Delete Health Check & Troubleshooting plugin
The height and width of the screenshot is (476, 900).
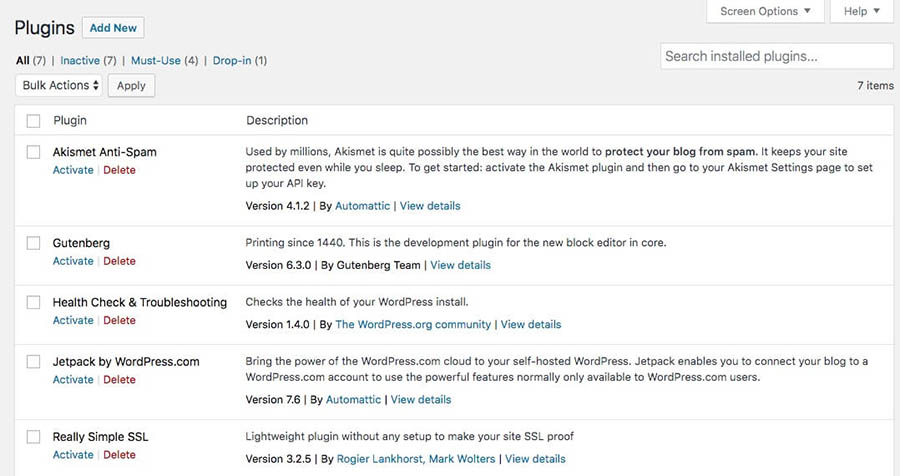119,320
